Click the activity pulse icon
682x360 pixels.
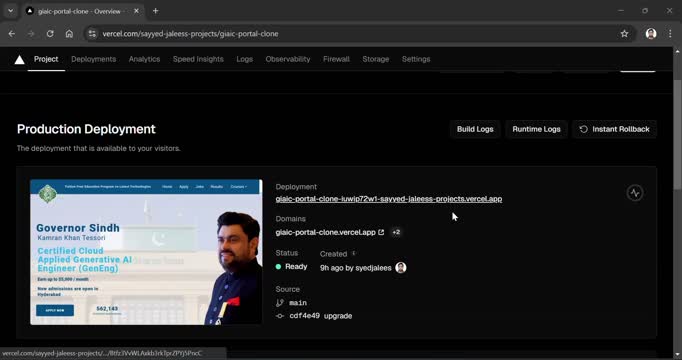click(x=635, y=193)
